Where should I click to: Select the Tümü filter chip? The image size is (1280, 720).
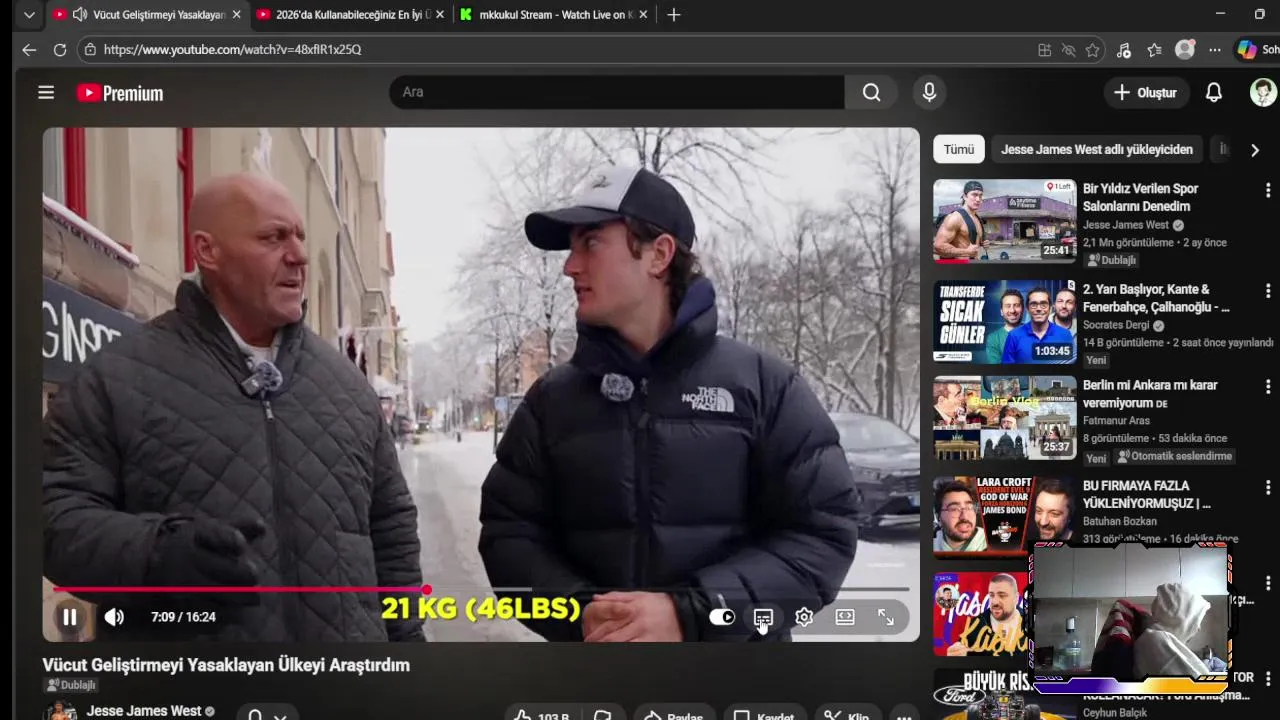(x=959, y=149)
